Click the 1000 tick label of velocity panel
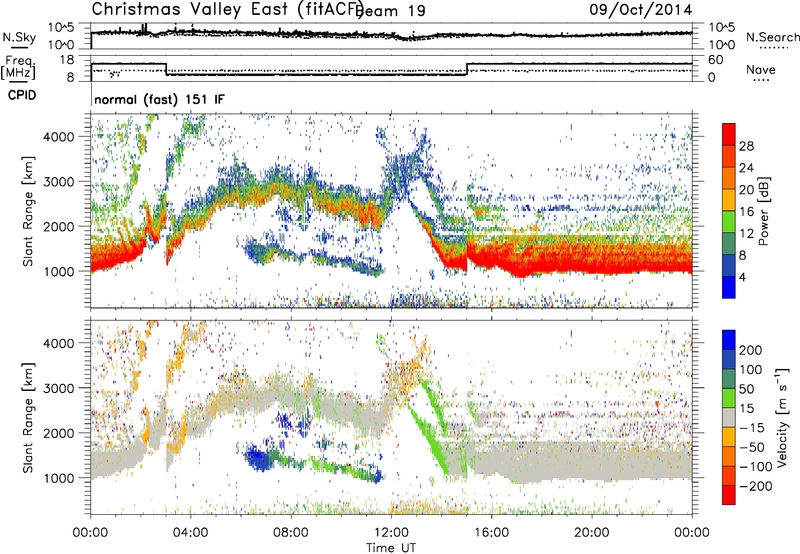800x554 pixels. (58, 478)
